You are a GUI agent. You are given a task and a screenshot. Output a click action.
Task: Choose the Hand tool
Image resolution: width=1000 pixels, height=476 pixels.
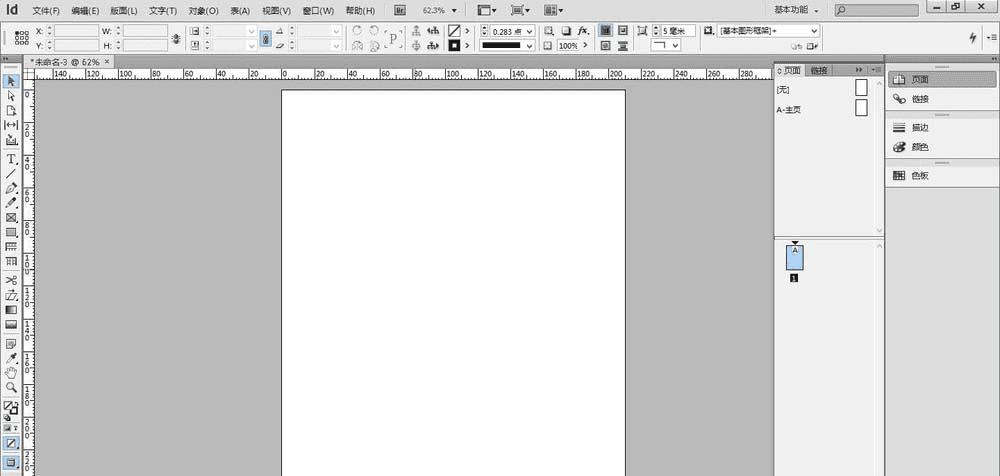click(x=12, y=373)
